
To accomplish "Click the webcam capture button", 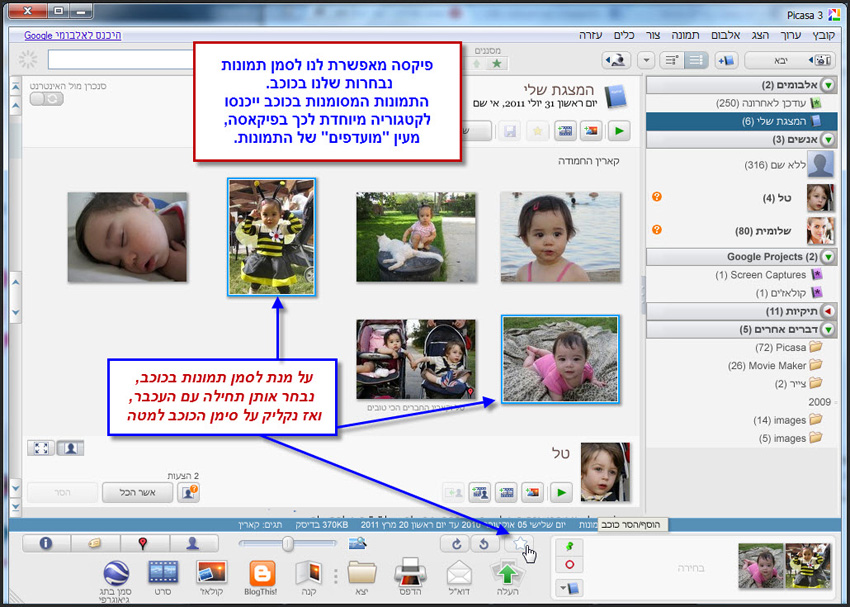I will coord(616,60).
